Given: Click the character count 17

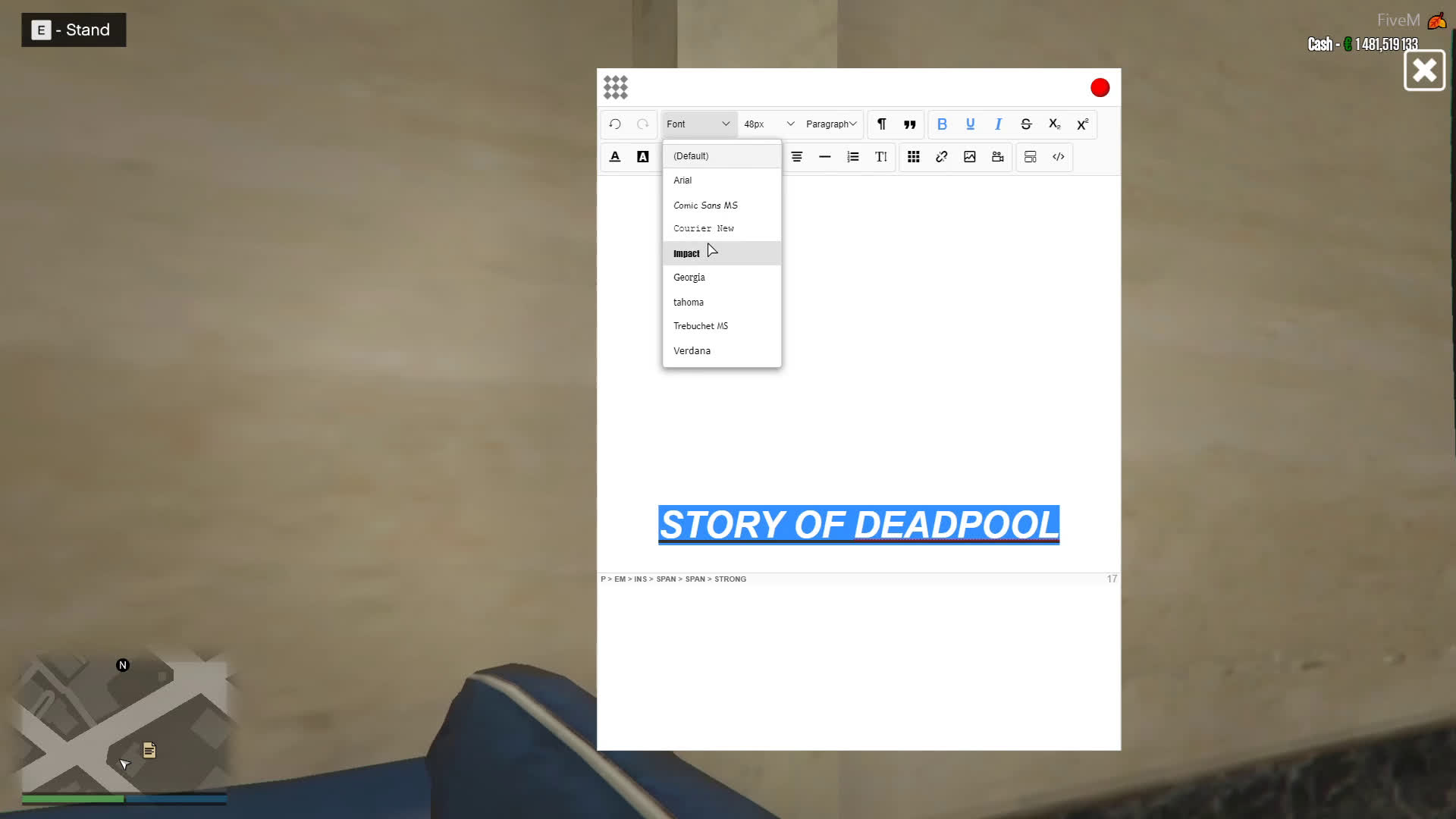Looking at the screenshot, I should click(1112, 579).
